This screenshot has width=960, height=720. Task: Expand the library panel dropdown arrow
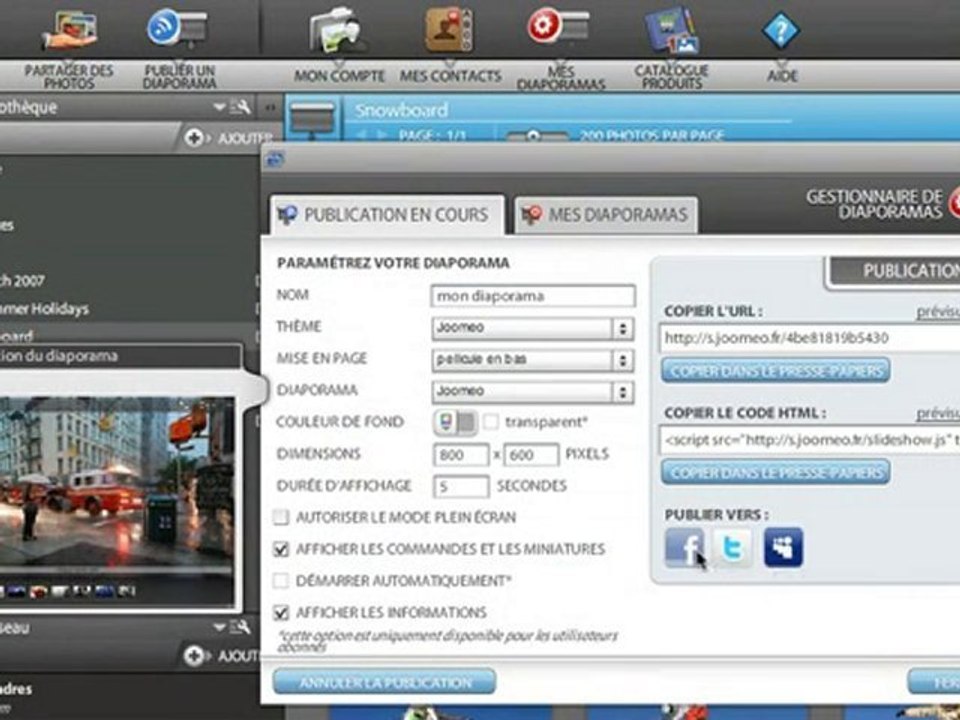click(219, 108)
